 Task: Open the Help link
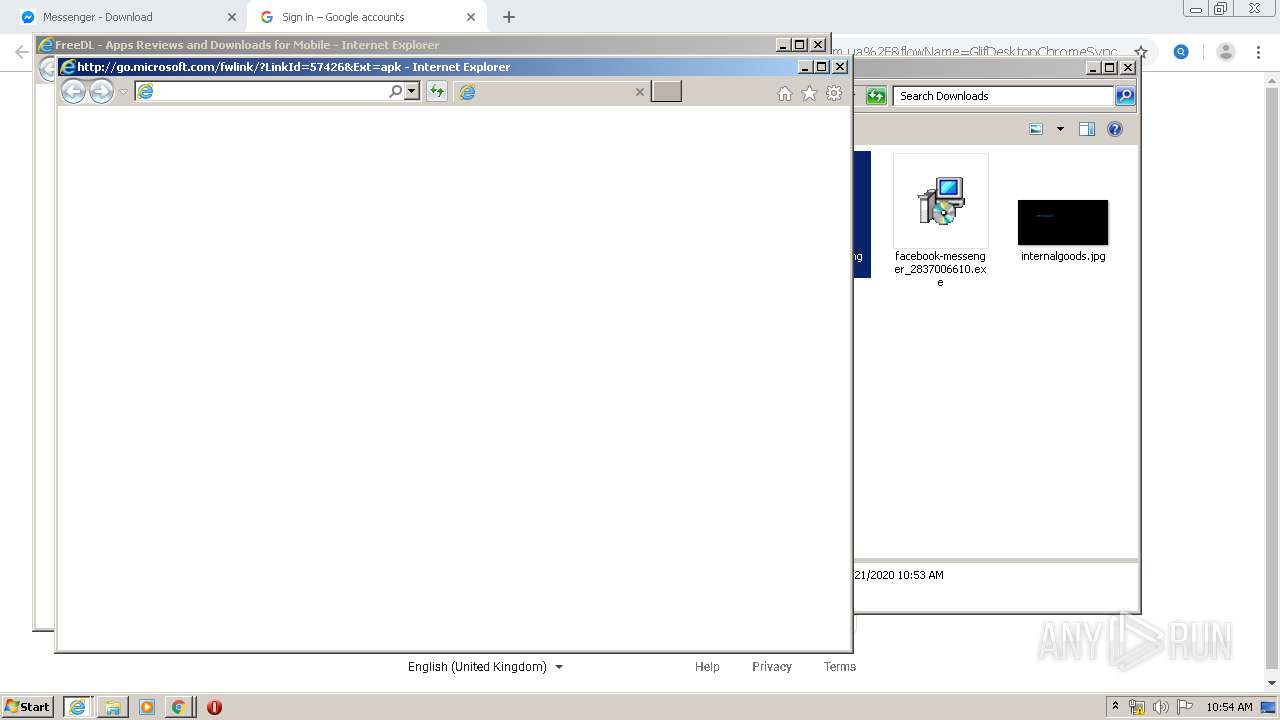point(707,667)
